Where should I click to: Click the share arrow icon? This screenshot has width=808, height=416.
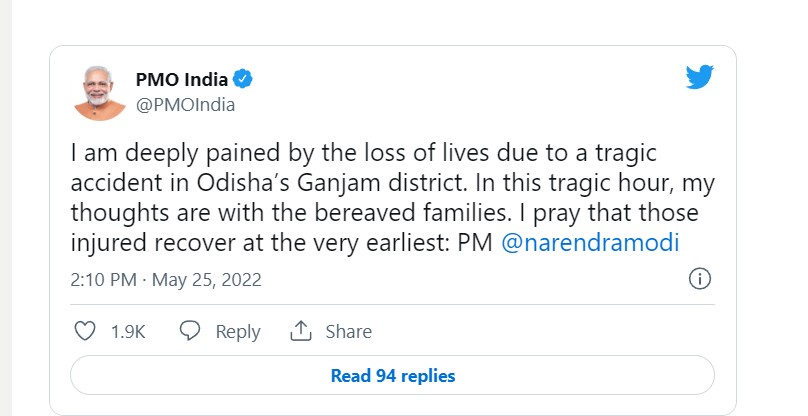point(301,331)
